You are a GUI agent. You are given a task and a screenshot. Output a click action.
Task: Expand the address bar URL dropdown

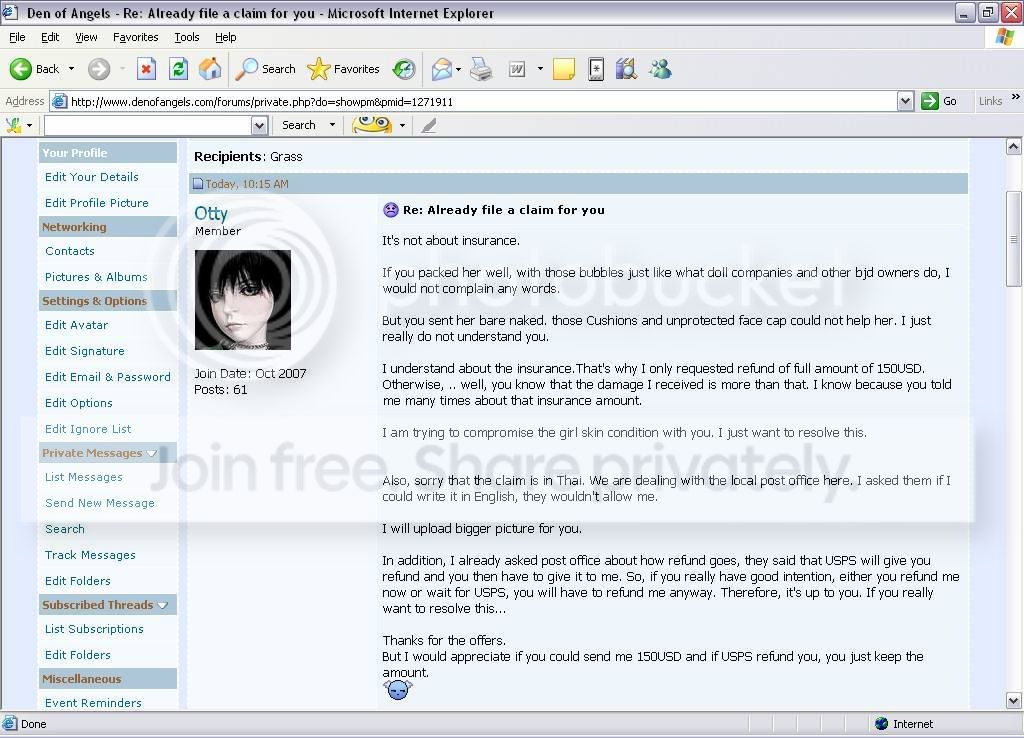point(905,101)
